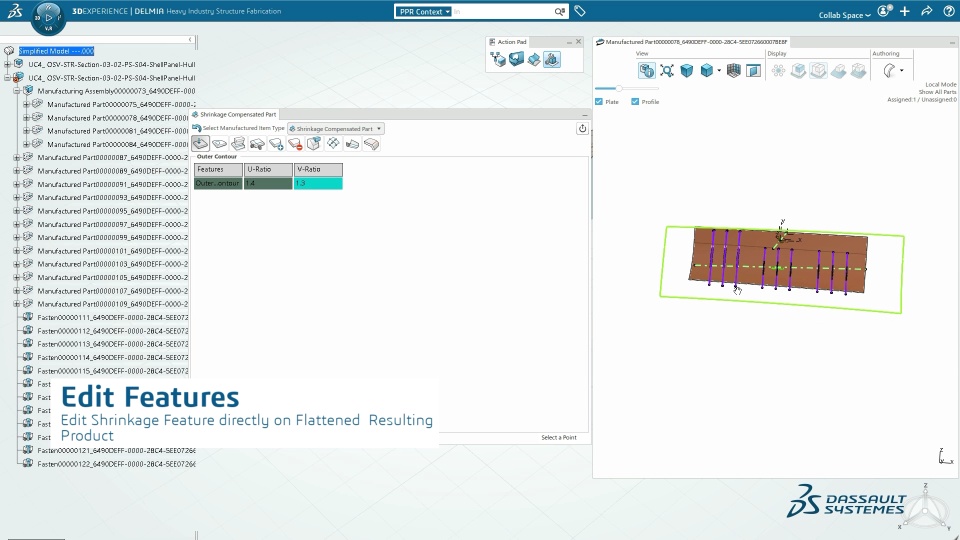
Task: Select the first active shrinkage feature tool
Action: tap(200, 144)
